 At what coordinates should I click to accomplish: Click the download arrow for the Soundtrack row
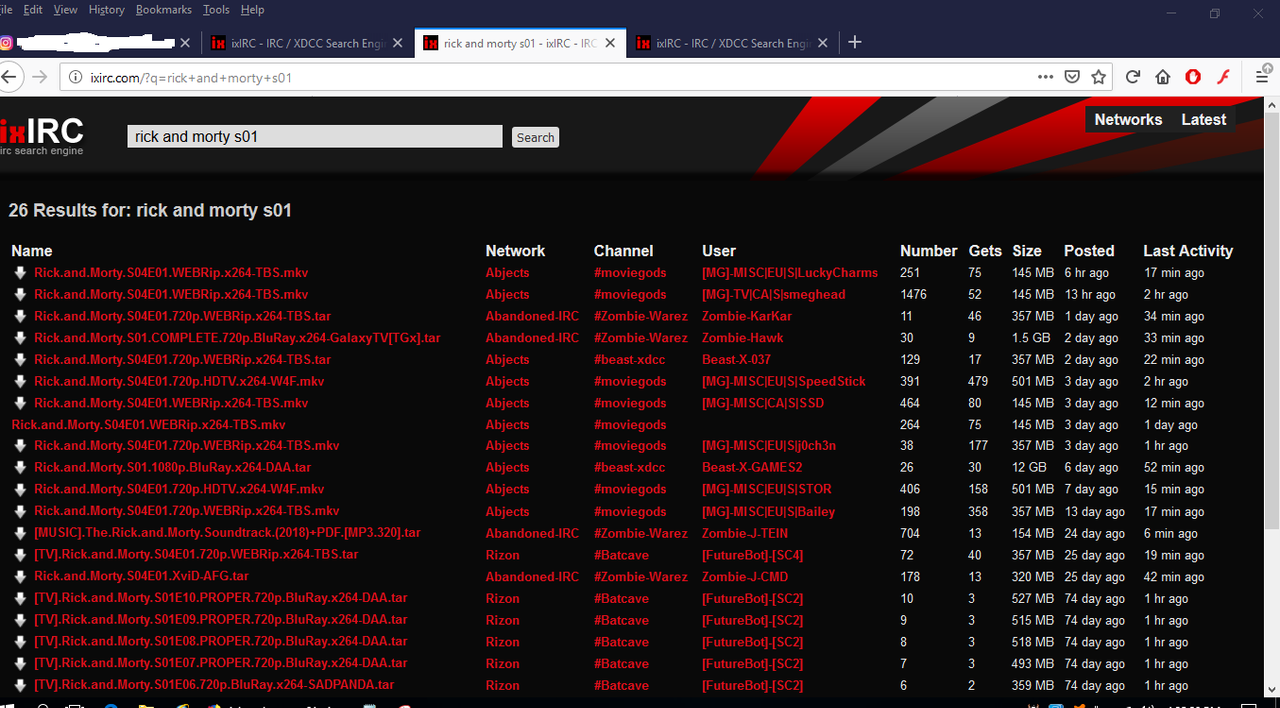pos(20,533)
